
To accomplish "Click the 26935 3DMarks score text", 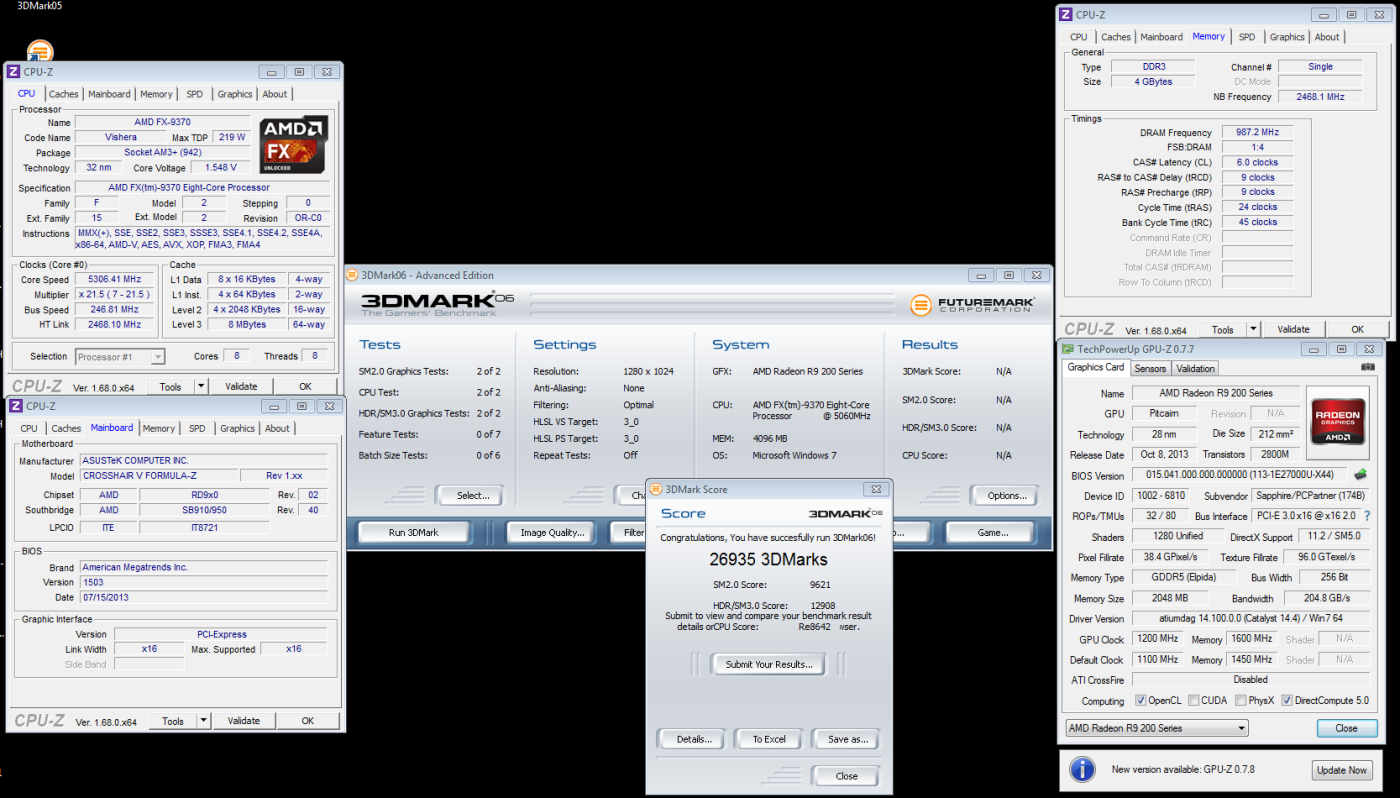I will [768, 560].
